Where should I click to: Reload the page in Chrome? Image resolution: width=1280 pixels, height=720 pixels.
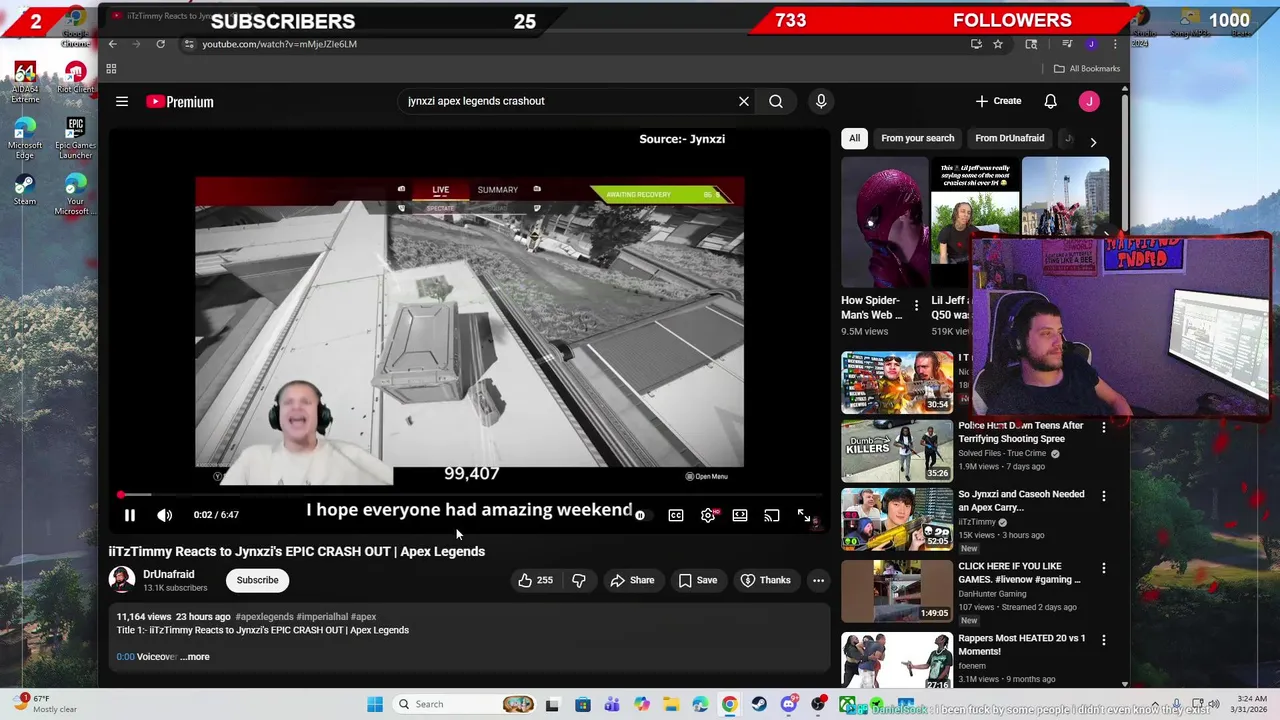point(160,44)
